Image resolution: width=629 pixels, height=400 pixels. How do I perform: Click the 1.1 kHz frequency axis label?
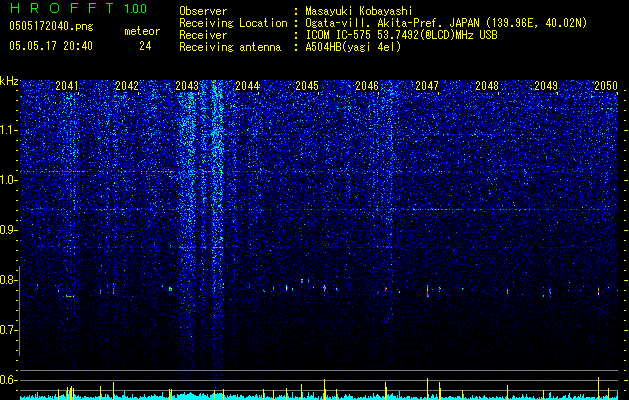coord(9,130)
